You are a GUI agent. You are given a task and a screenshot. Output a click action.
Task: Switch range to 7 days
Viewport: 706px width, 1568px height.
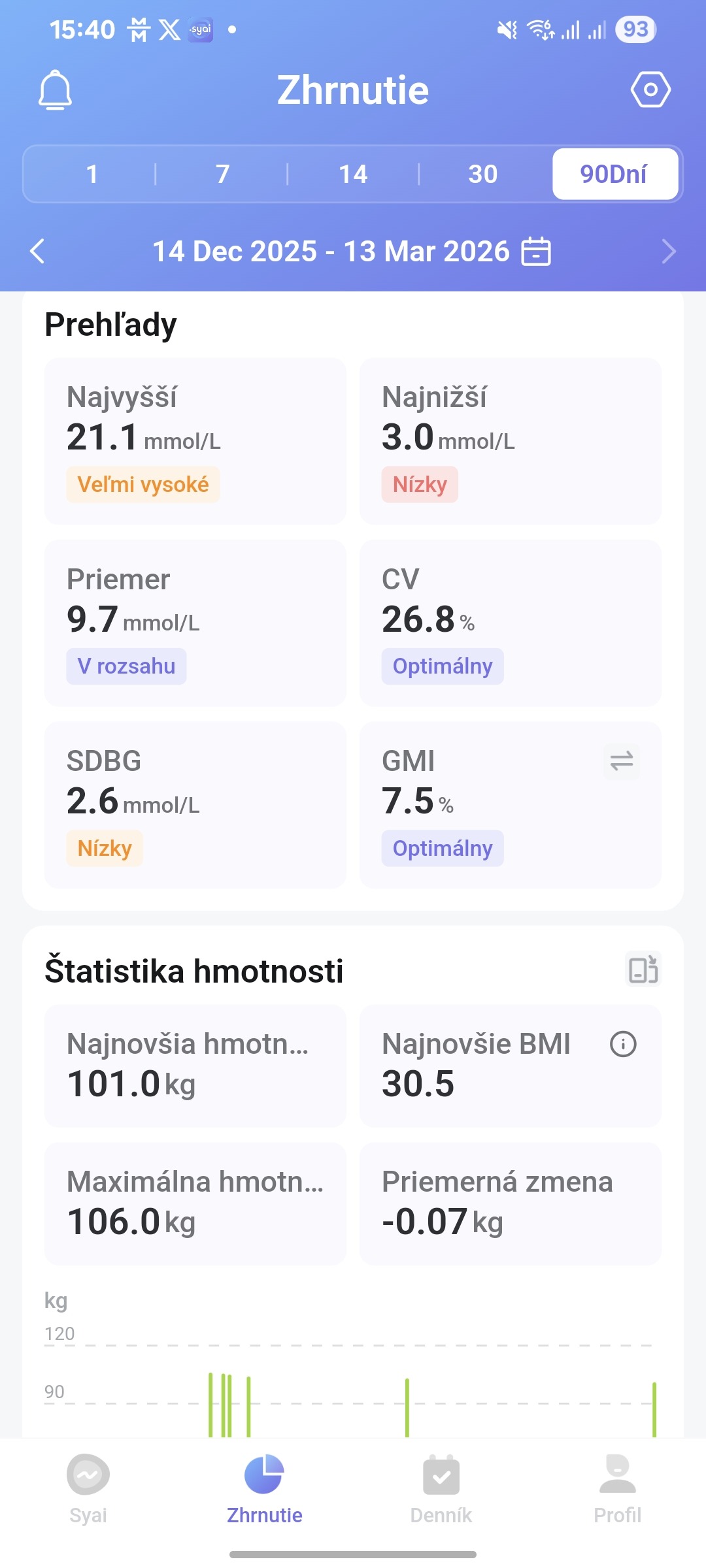[x=222, y=174]
